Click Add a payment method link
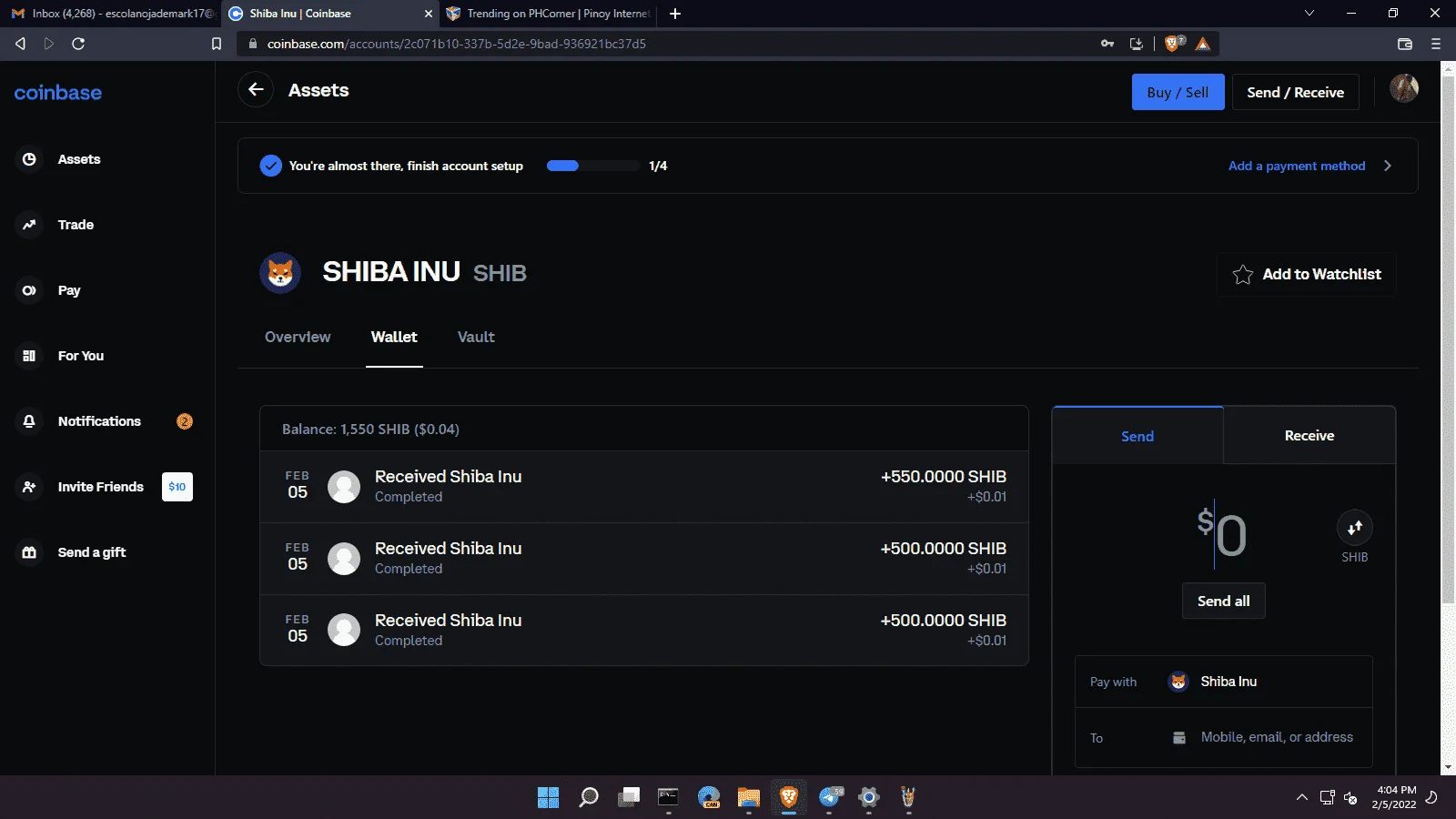The height and width of the screenshot is (819, 1456). tap(1297, 166)
